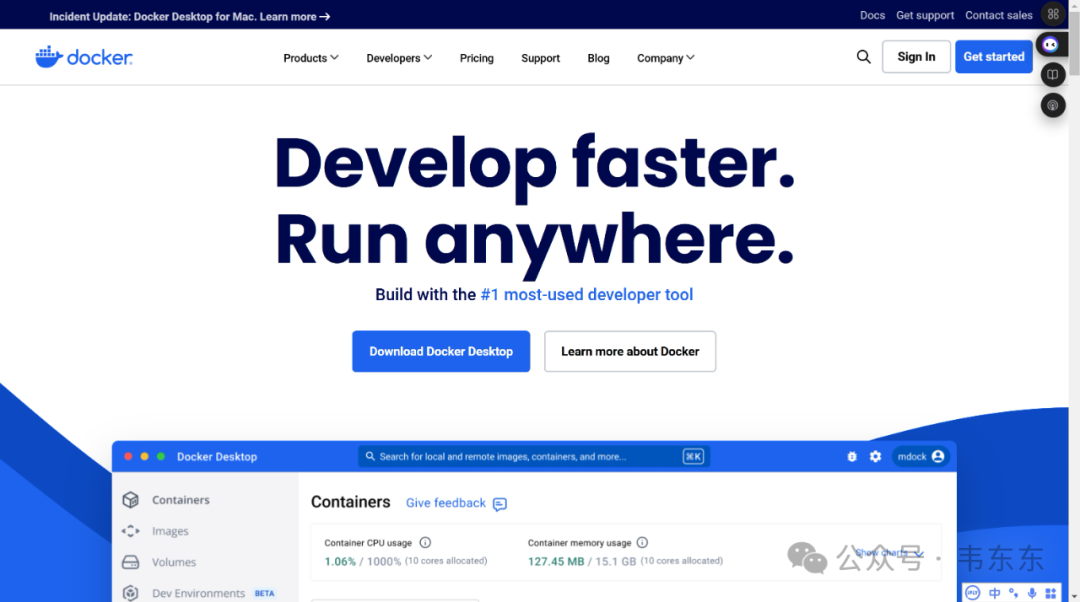The image size is (1080, 602).
Task: Toggle the 中 Chinese input mode icon
Action: (995, 593)
